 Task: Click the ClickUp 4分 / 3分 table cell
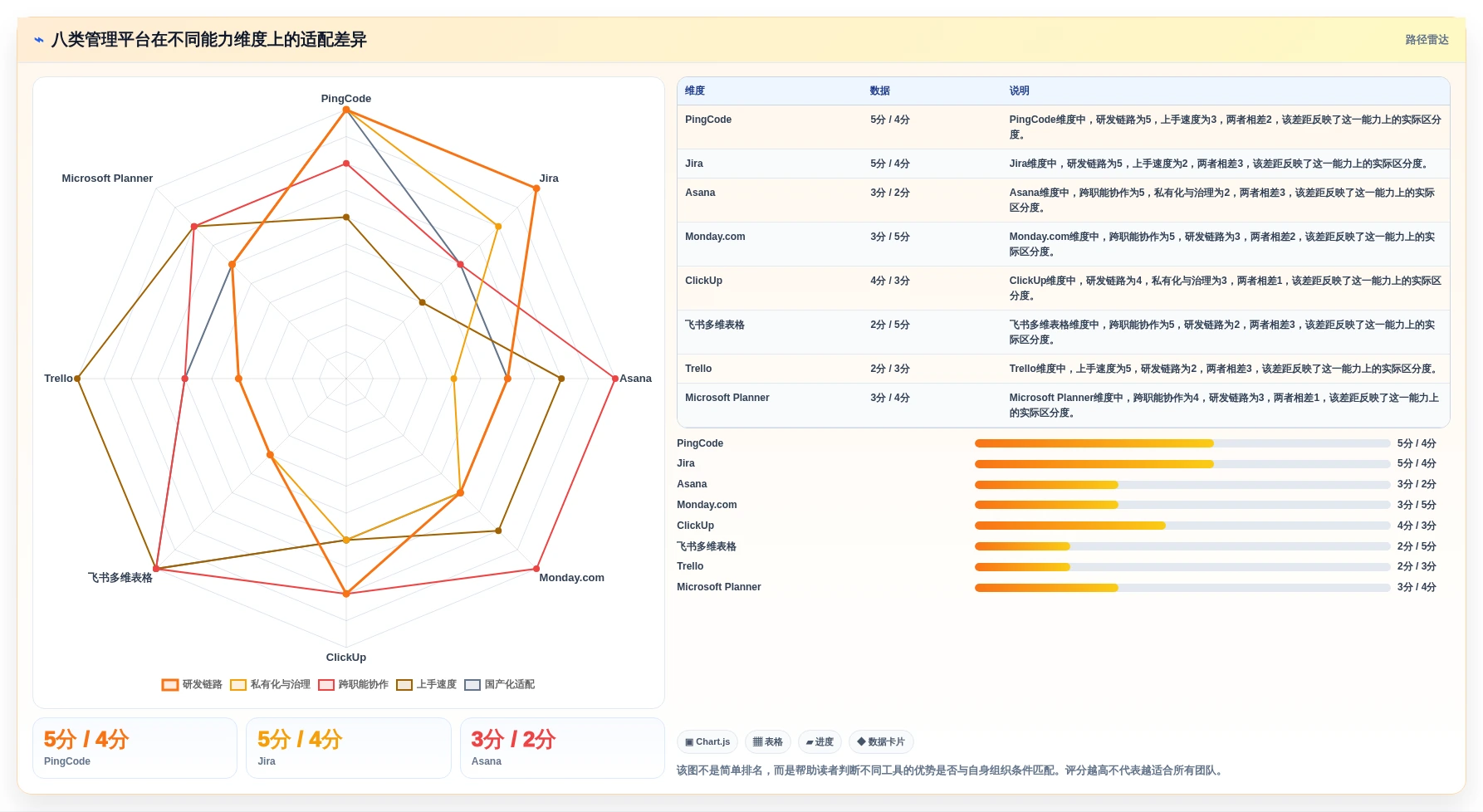890,281
